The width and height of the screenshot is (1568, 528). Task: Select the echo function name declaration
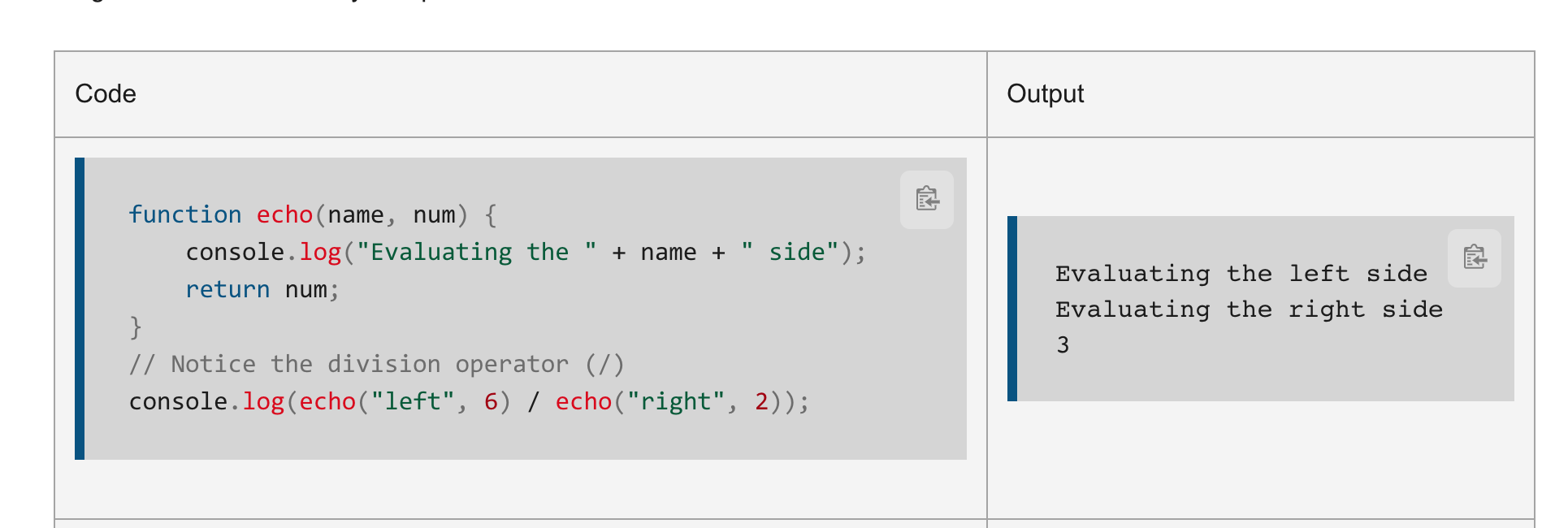click(x=284, y=214)
